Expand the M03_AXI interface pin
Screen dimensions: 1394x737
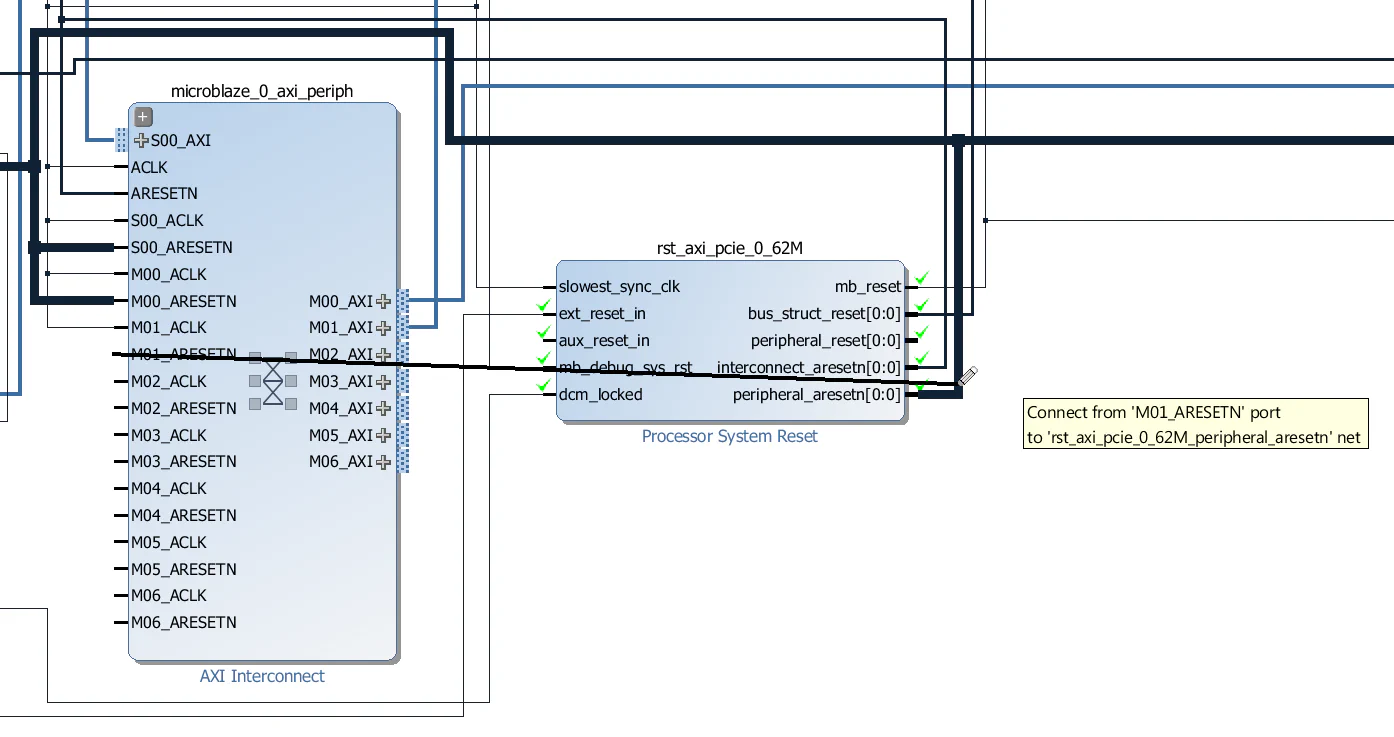coord(385,381)
